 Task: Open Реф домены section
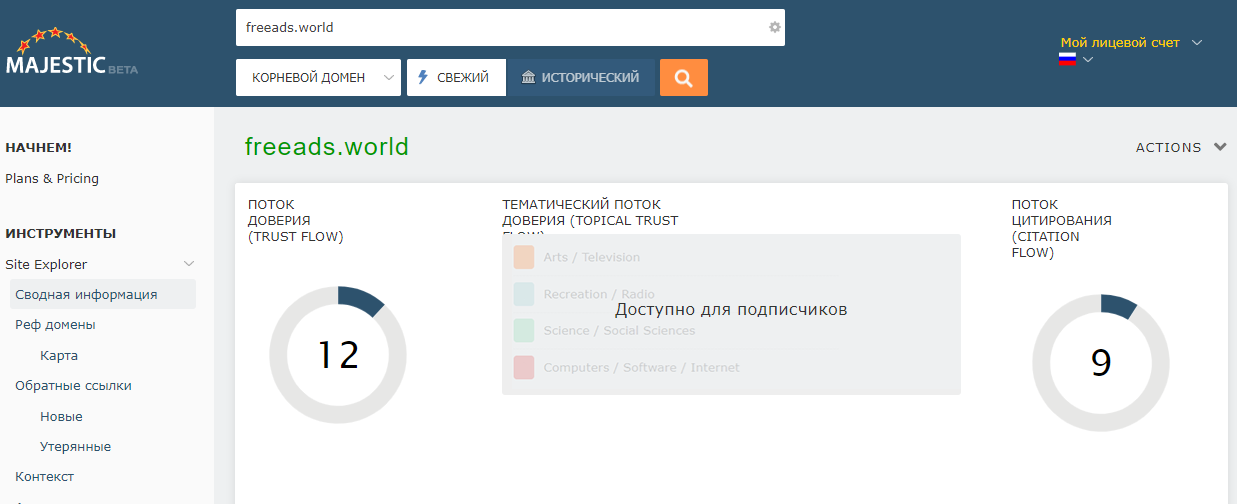55,325
